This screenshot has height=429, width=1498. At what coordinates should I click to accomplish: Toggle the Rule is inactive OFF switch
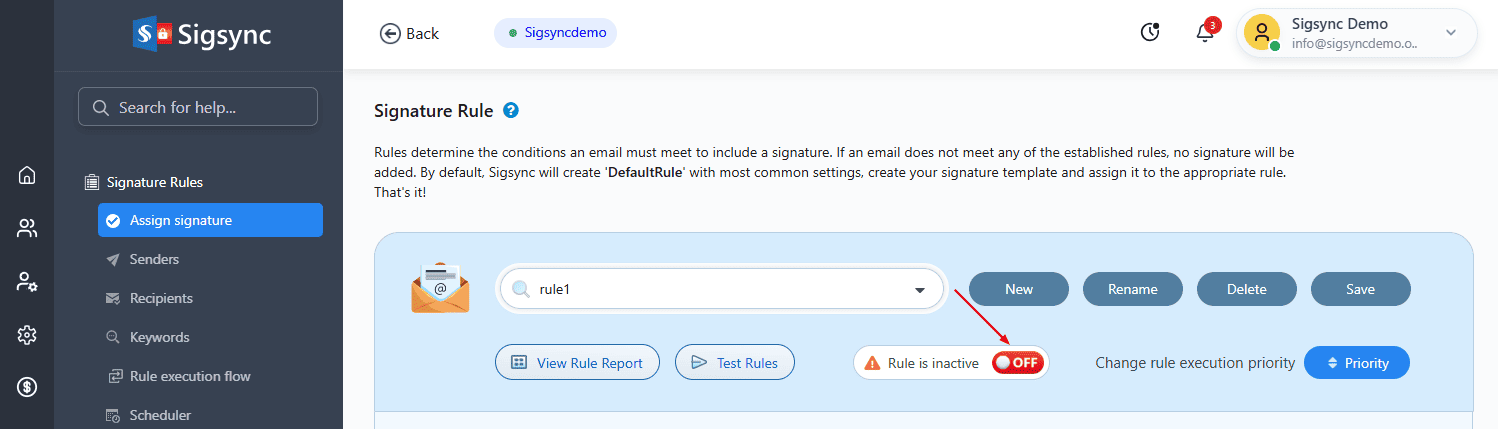tap(1017, 363)
